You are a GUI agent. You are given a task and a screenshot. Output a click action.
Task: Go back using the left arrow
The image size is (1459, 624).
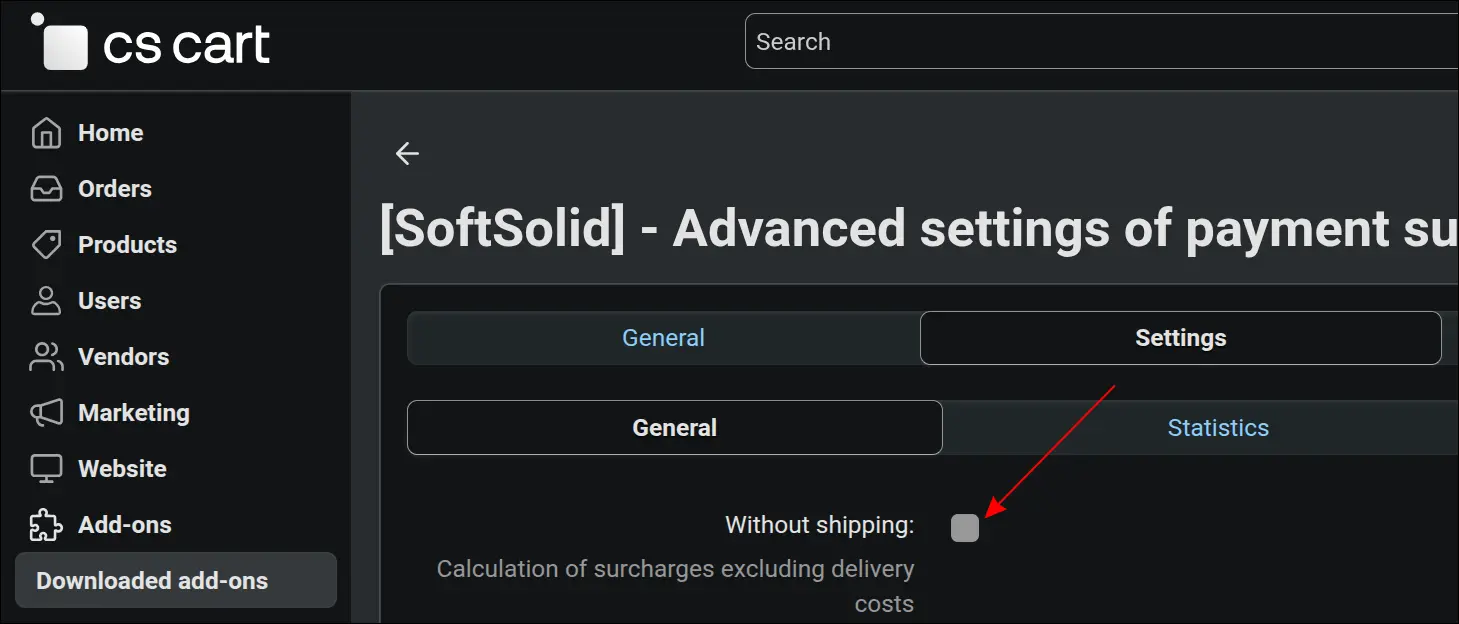[407, 153]
